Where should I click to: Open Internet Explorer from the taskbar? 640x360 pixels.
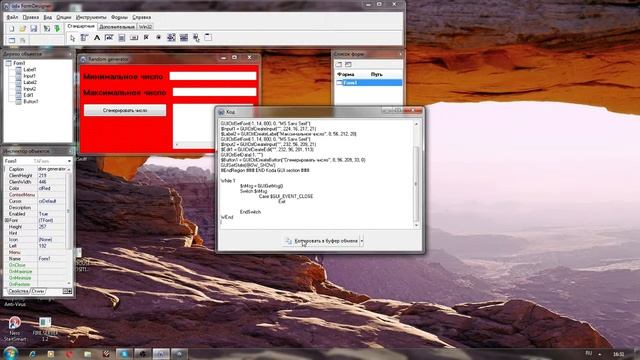pyautogui.click(x=32, y=354)
